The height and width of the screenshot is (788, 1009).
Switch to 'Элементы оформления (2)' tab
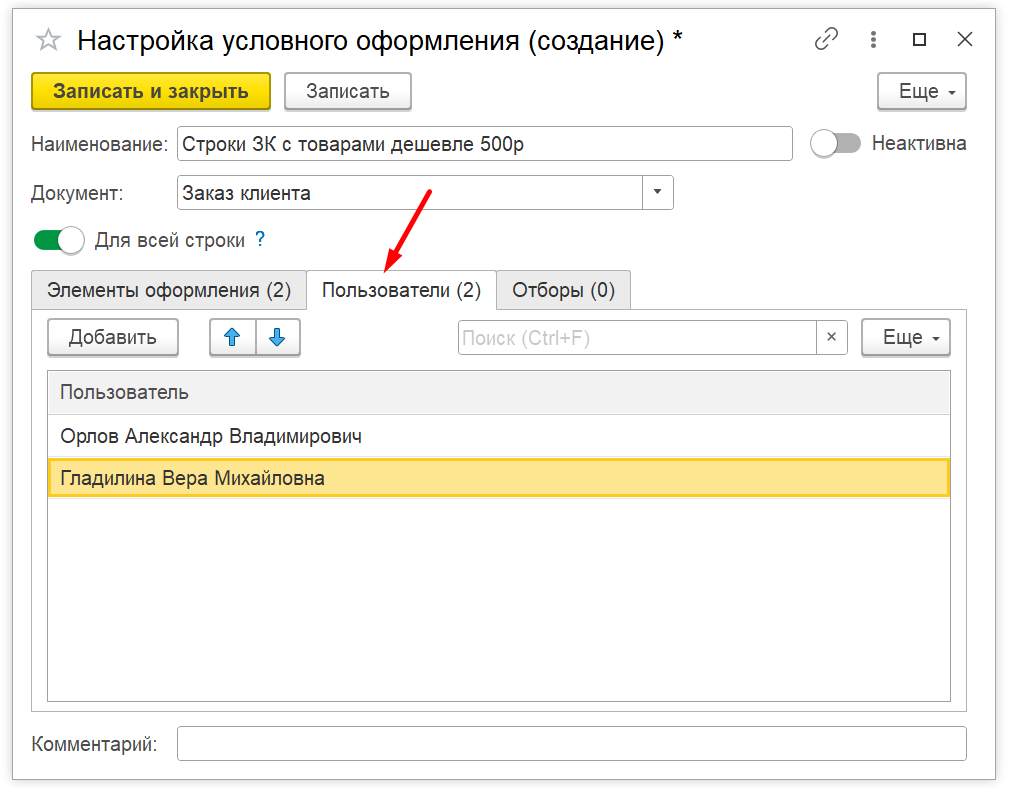click(169, 290)
